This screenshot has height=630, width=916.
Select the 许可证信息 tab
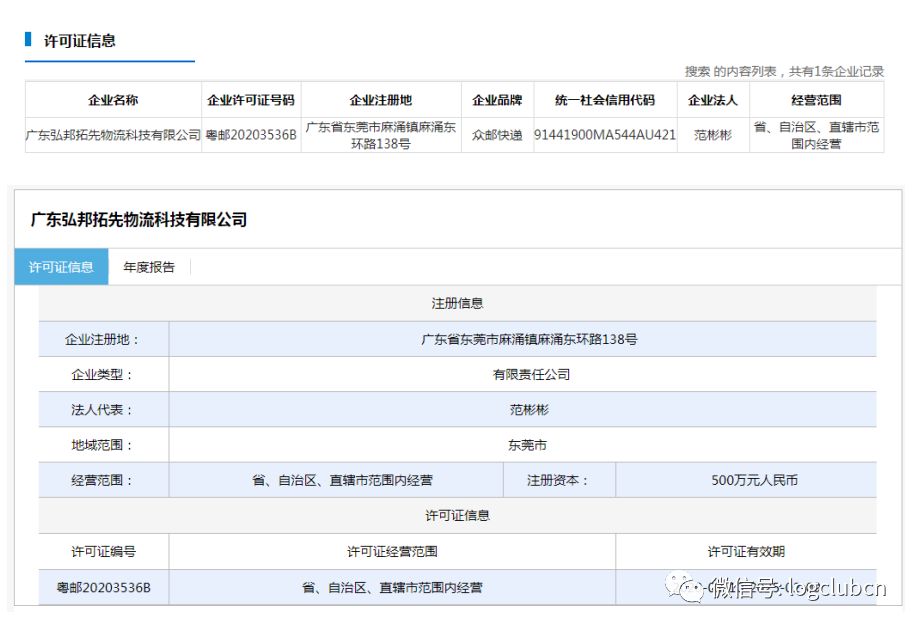tap(61, 267)
